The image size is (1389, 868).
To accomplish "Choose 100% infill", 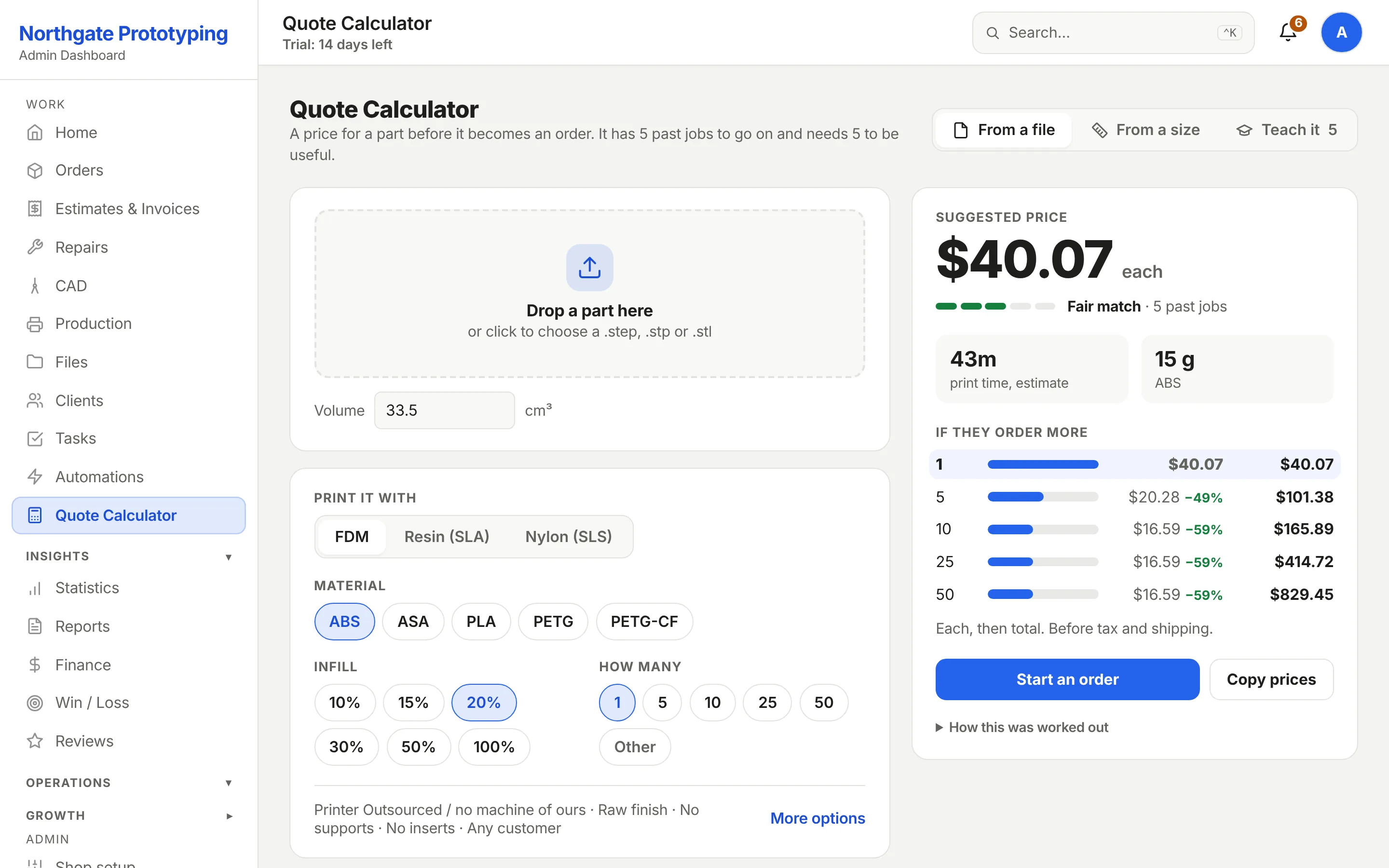I will (493, 747).
